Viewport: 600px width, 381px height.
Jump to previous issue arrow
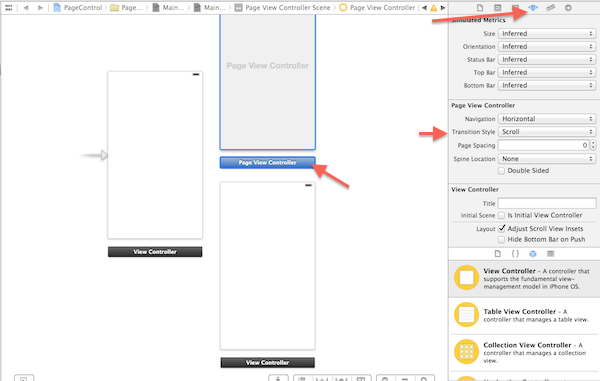(424, 8)
